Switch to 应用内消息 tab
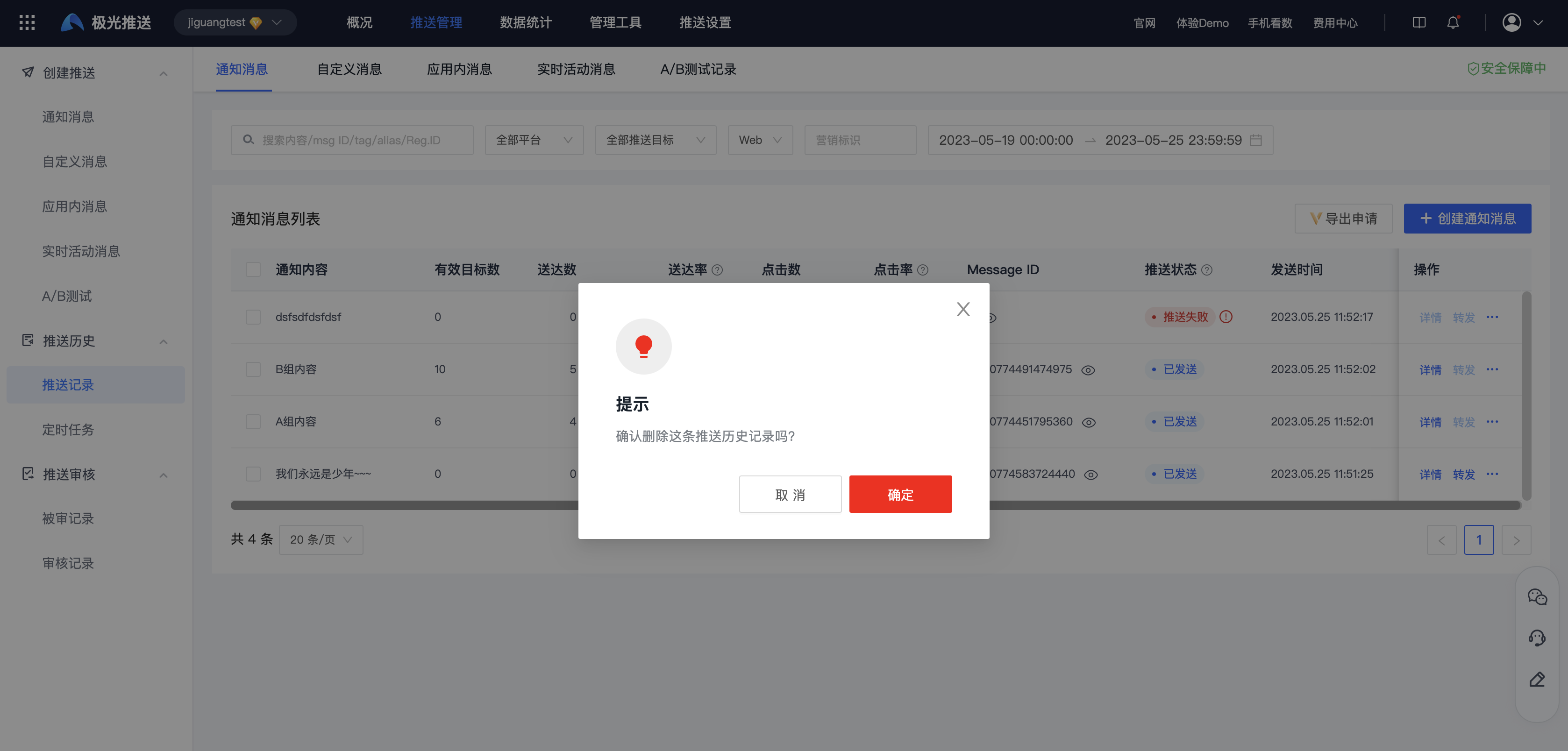Viewport: 1568px width, 751px height. (460, 70)
